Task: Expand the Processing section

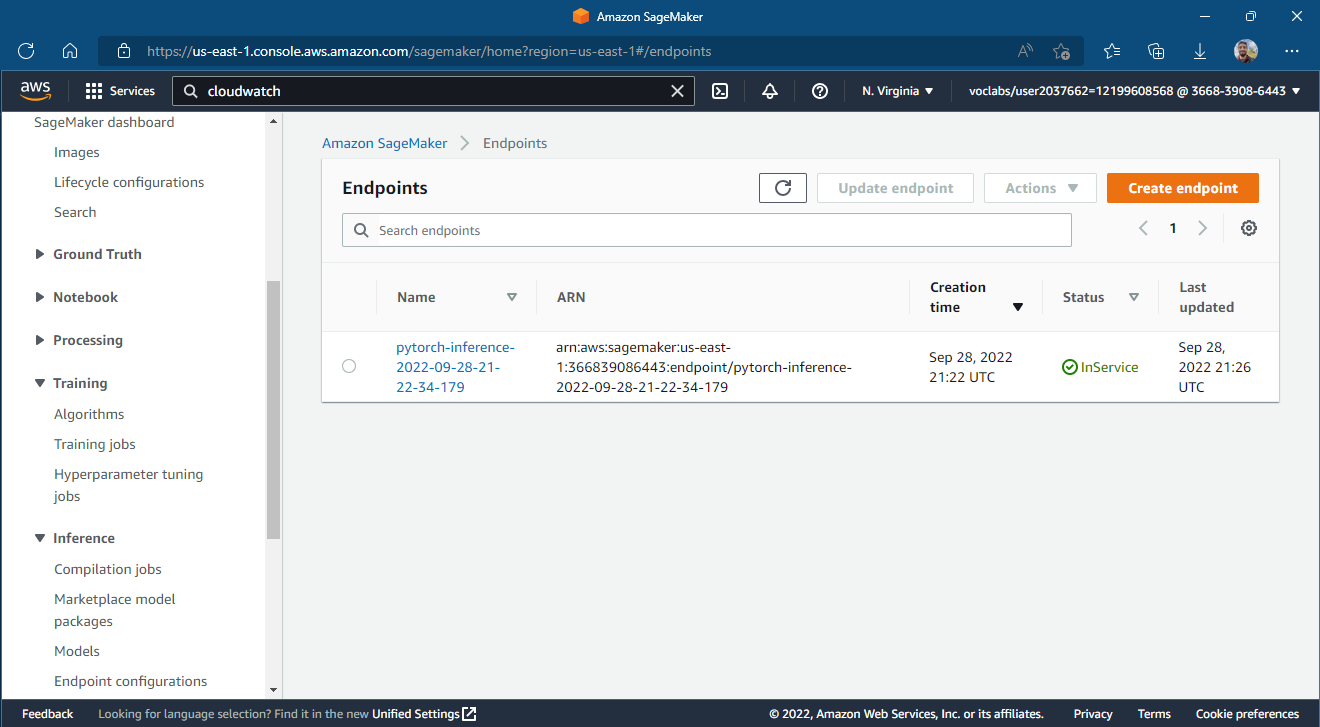Action: coord(40,340)
